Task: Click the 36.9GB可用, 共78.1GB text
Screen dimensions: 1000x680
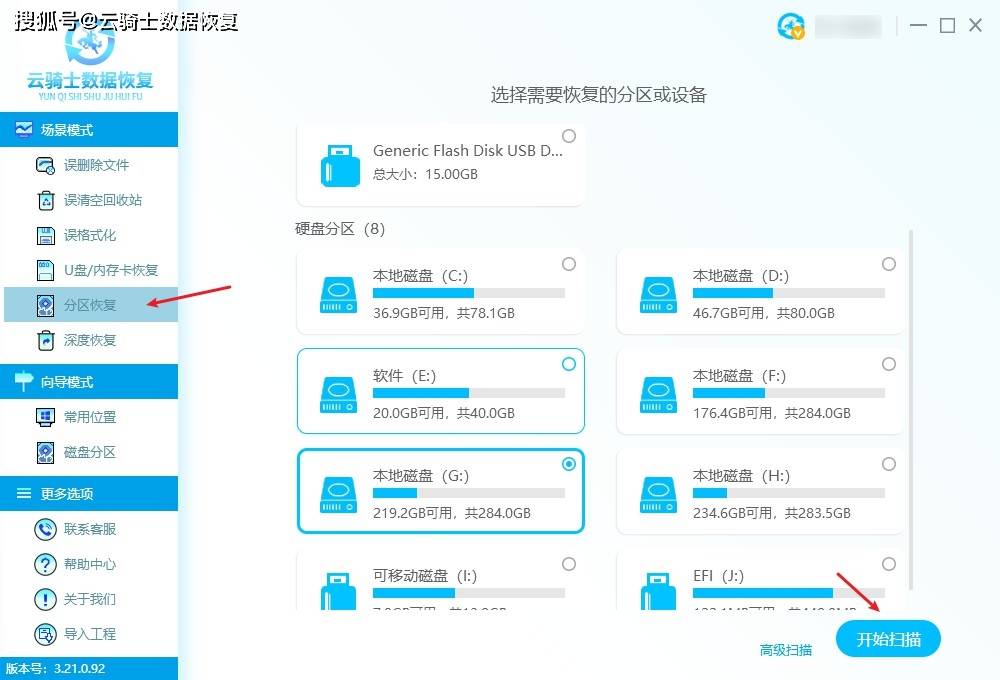Action: point(444,313)
